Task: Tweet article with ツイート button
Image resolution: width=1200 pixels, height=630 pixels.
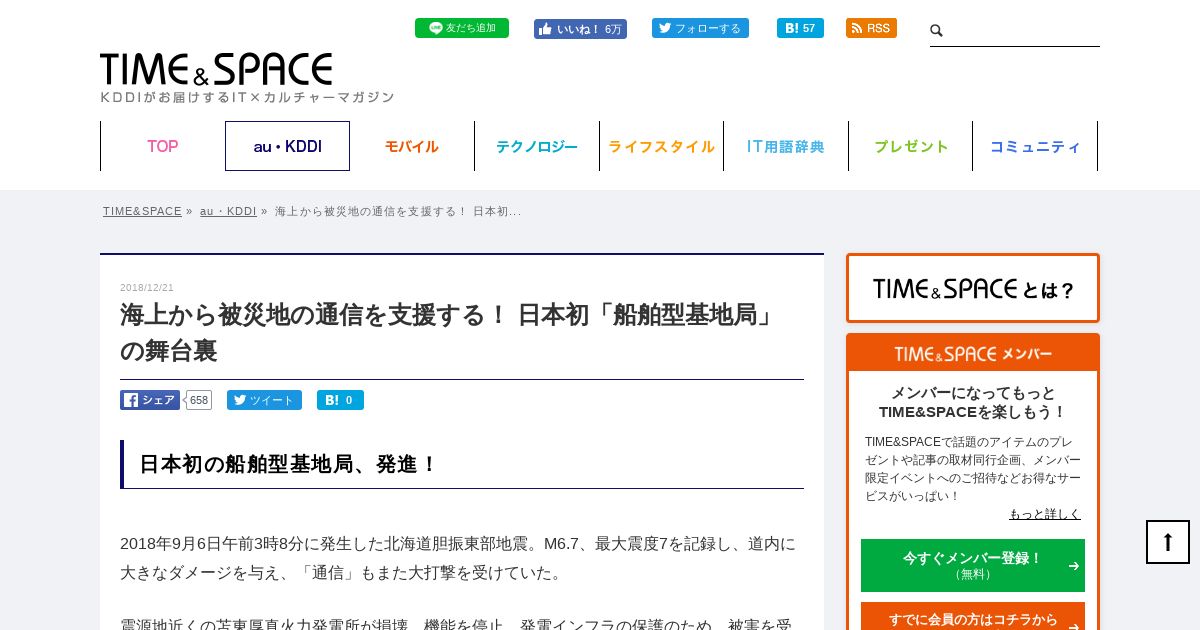Action: click(x=264, y=400)
